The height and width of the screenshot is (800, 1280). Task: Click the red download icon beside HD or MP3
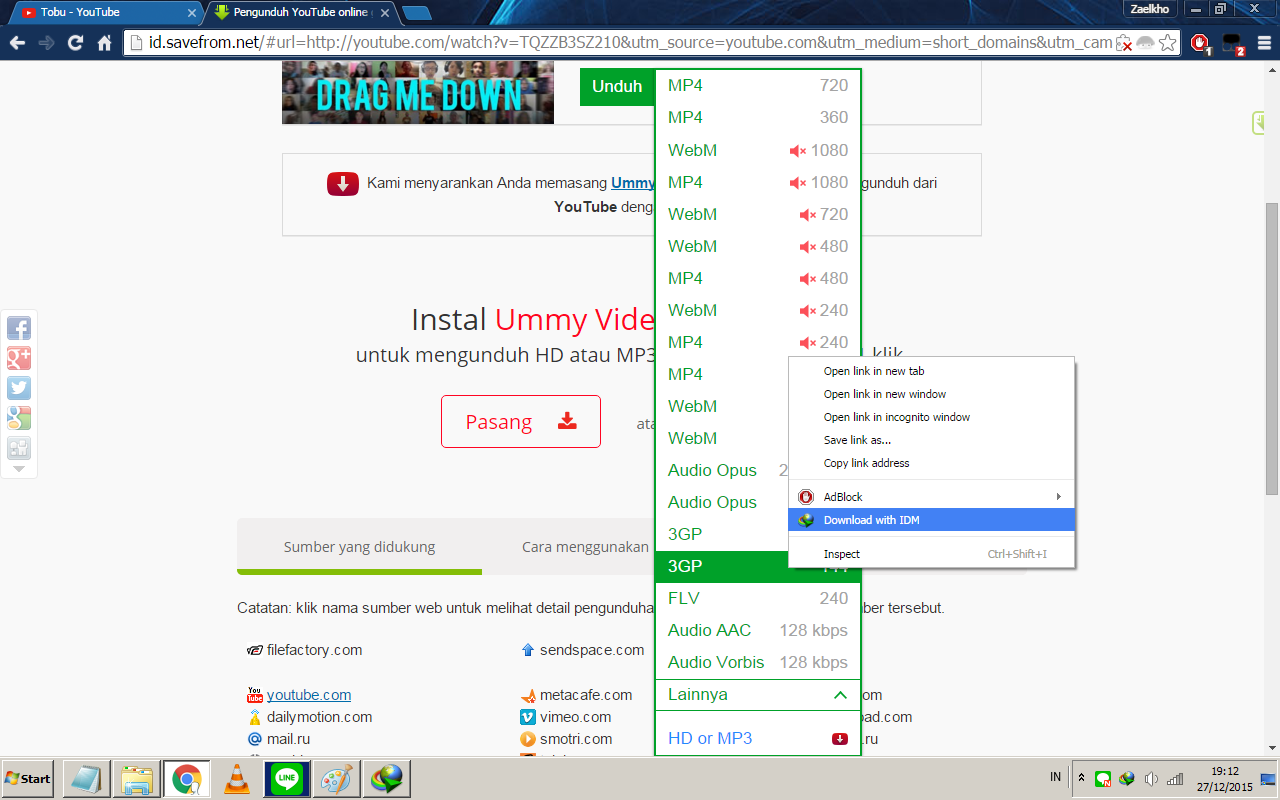[840, 739]
